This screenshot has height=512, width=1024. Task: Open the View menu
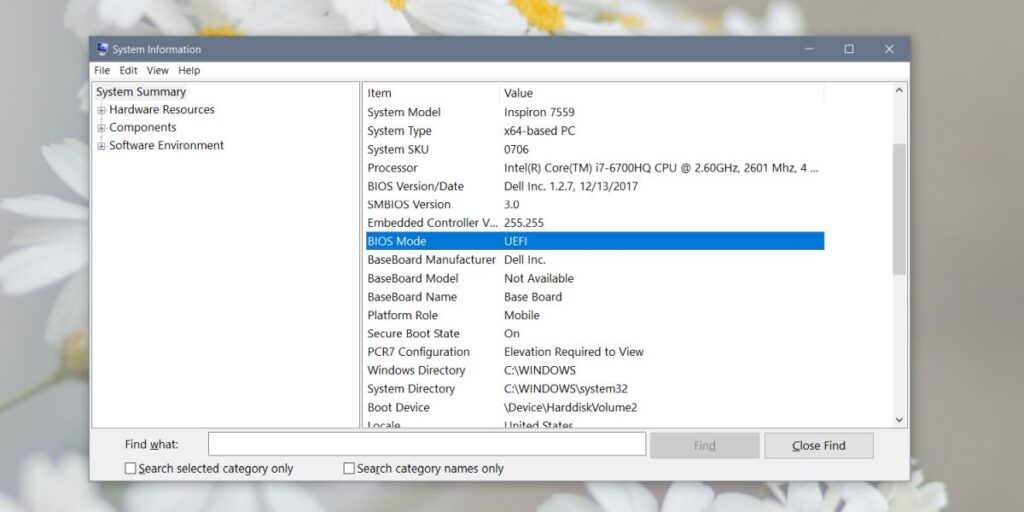coord(157,71)
